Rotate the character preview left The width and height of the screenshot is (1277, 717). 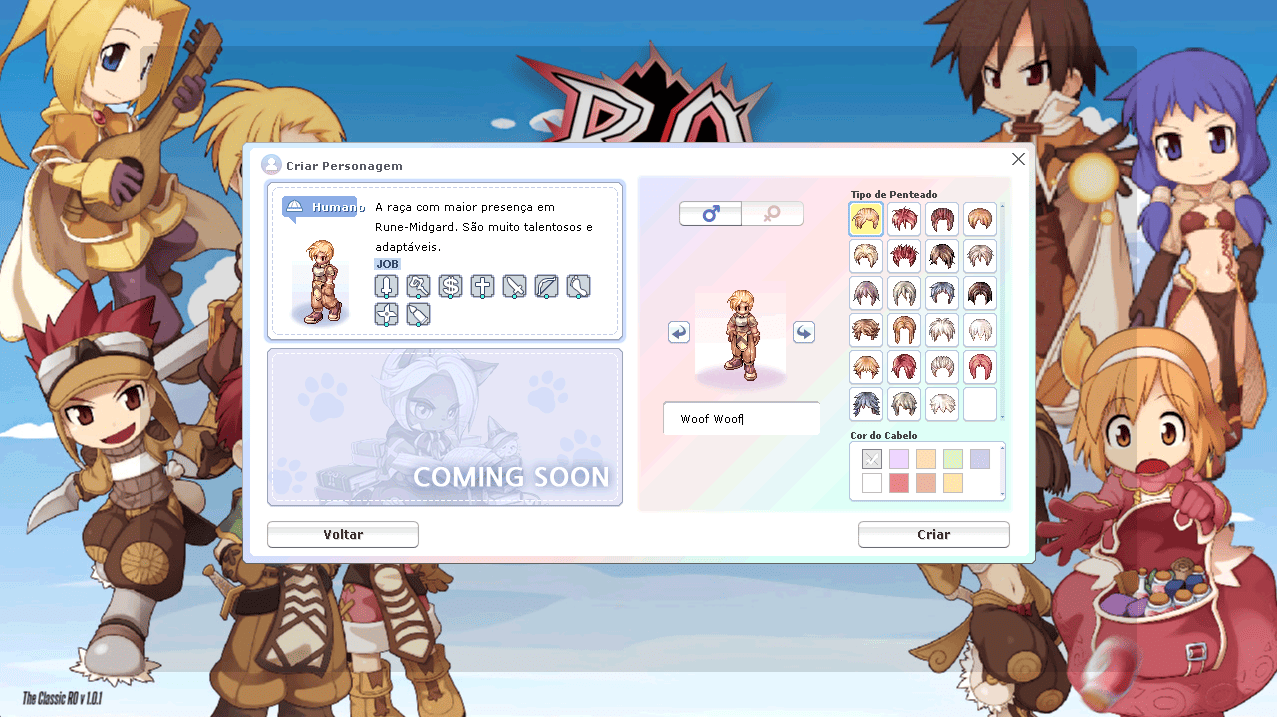click(679, 332)
